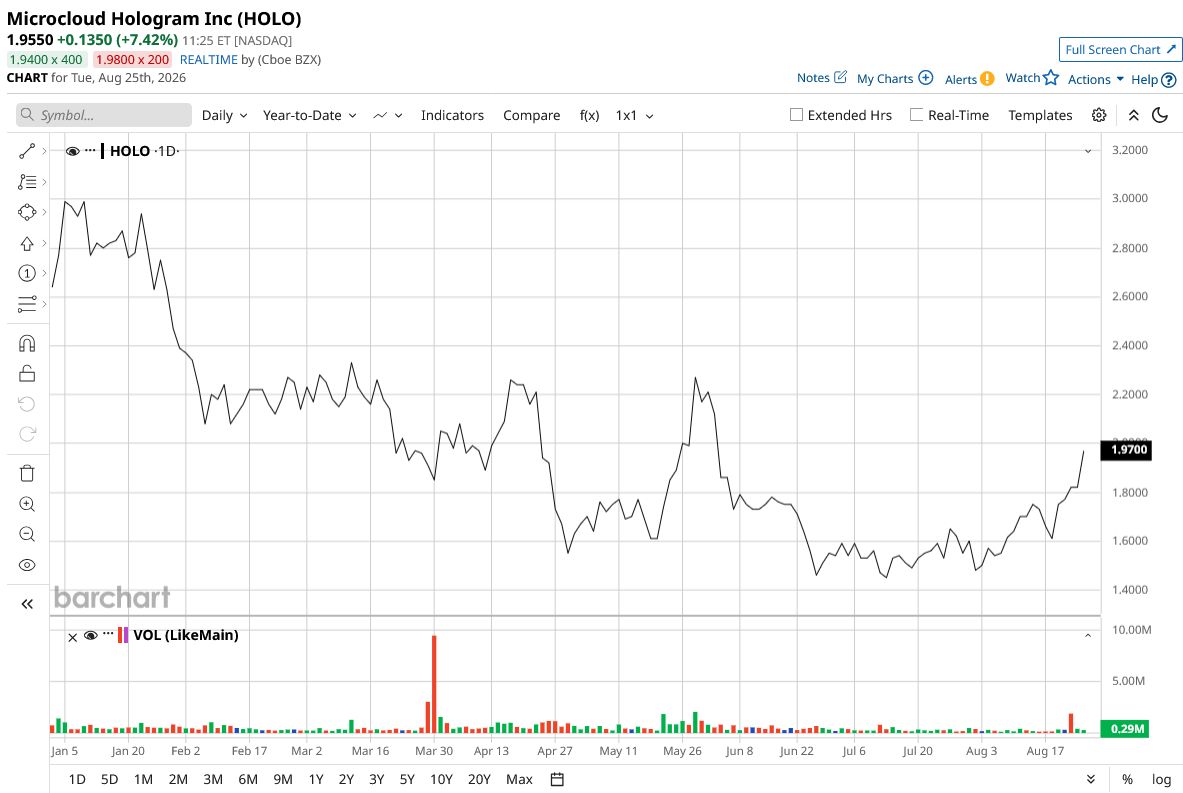Remove the VOL indicator with X

(x=72, y=638)
